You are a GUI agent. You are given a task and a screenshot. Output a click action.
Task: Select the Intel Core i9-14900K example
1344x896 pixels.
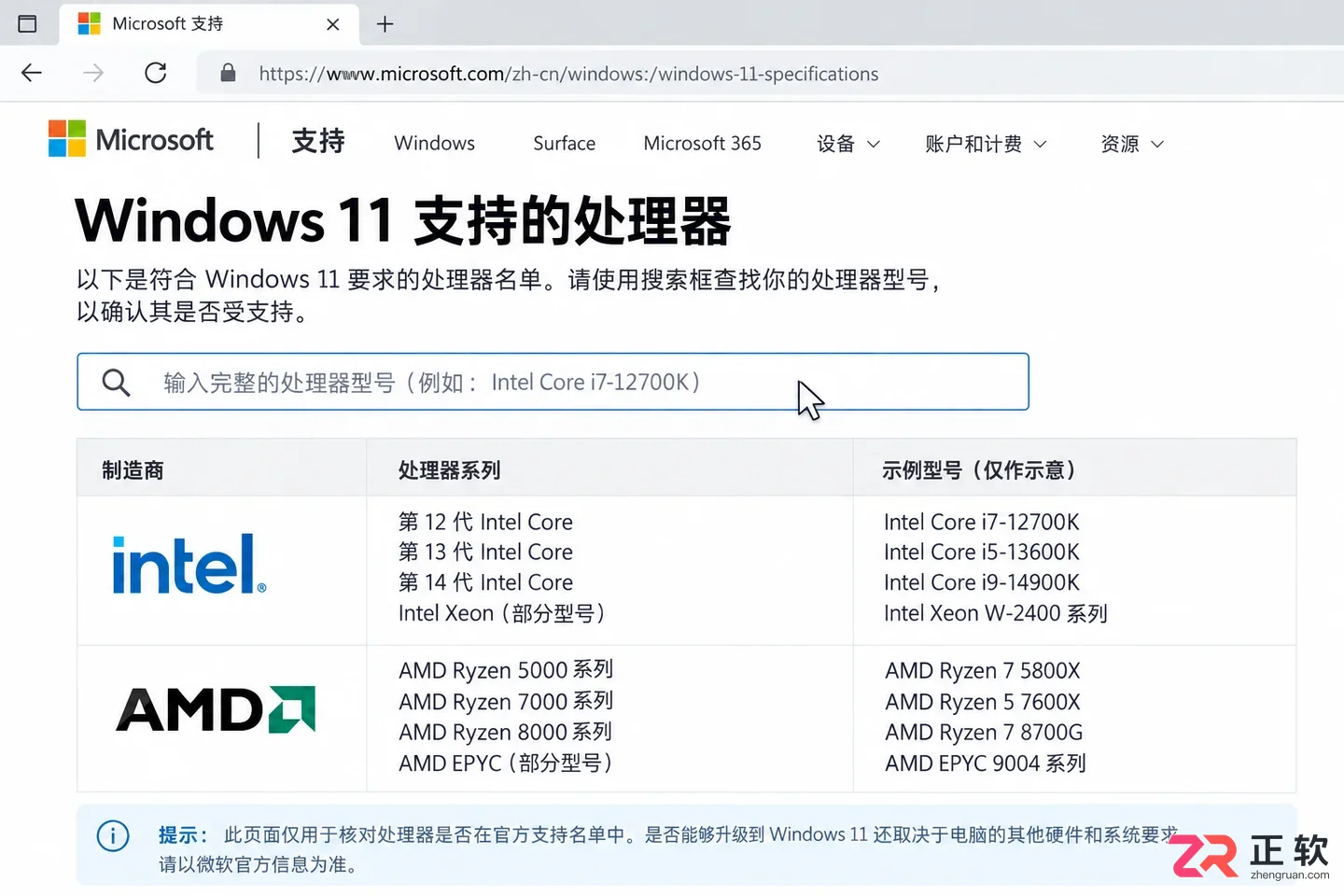982,582
